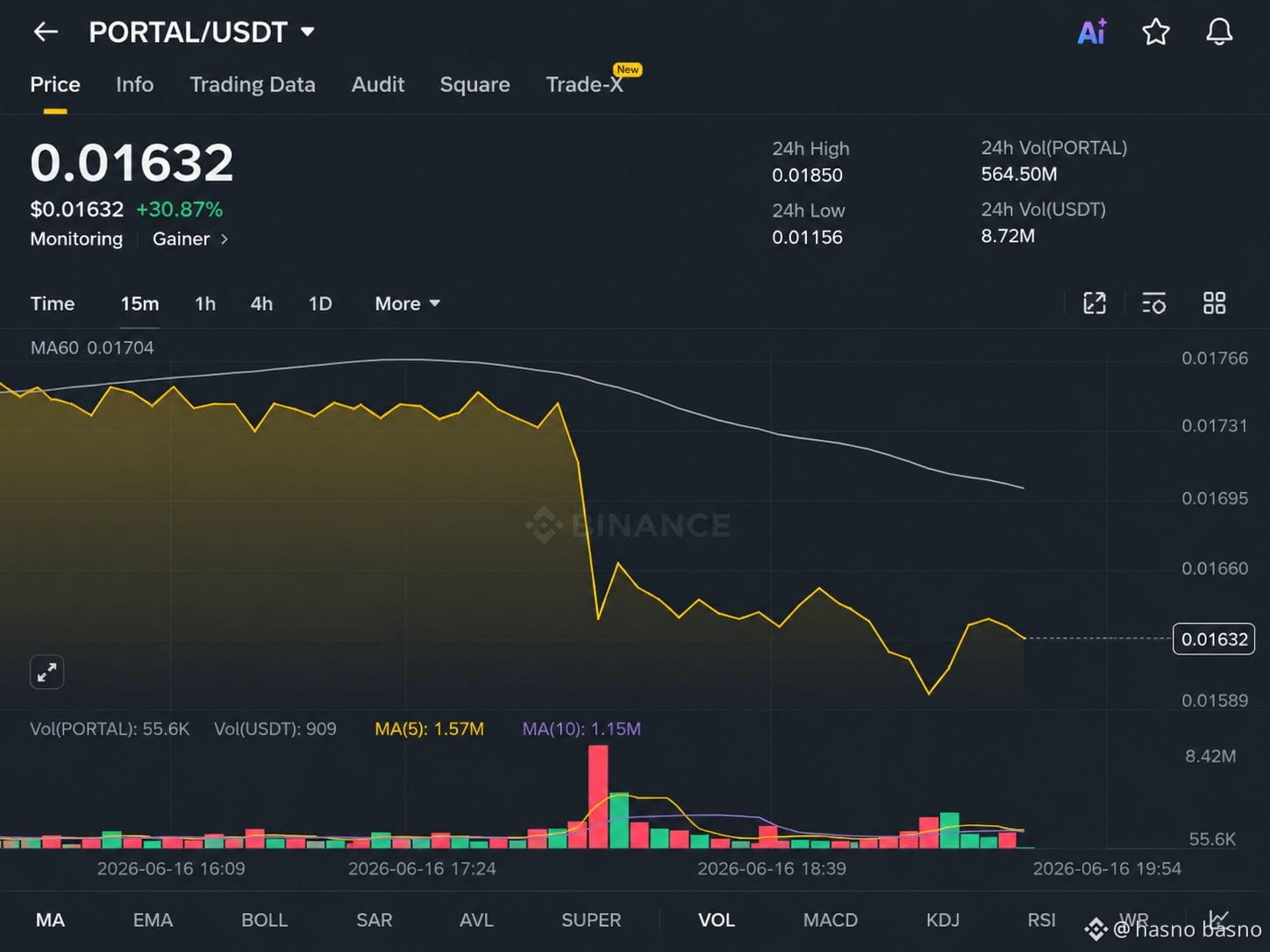Select the 1h interval
Viewport: 1270px width, 952px height.
(205, 303)
